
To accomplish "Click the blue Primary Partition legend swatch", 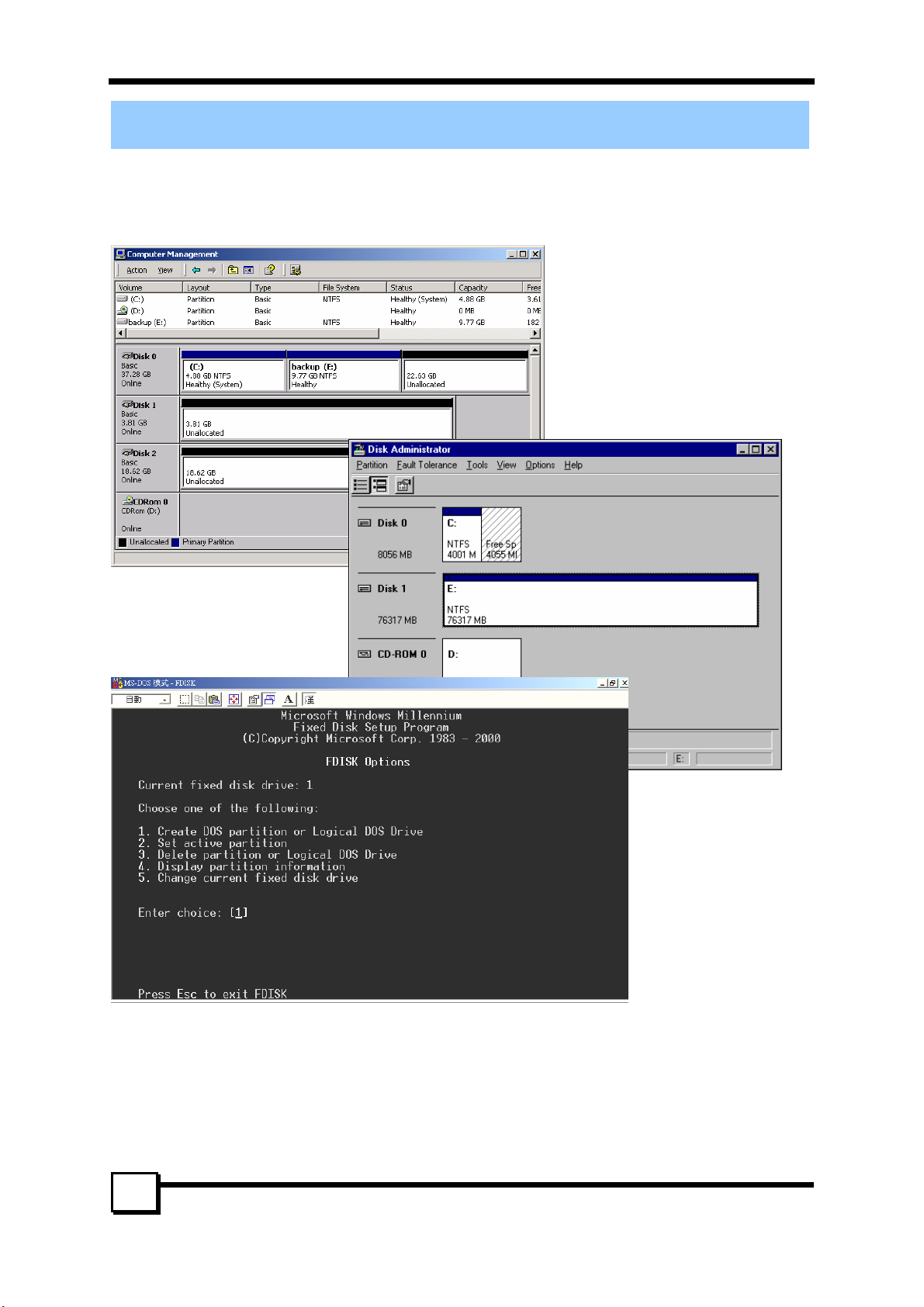I will point(175,542).
